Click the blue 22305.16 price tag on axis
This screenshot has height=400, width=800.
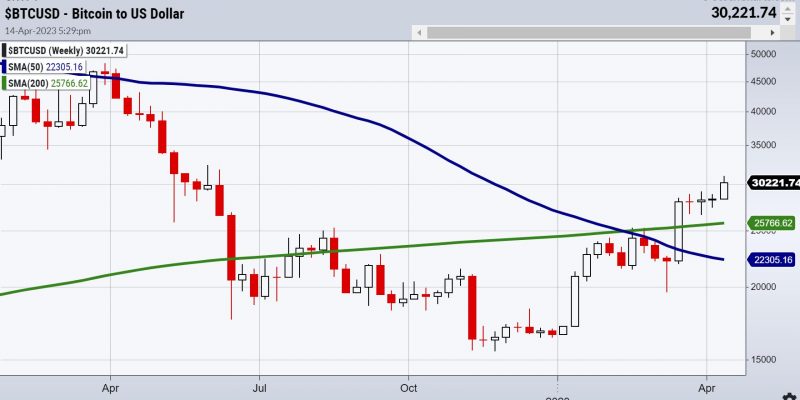coord(773,260)
